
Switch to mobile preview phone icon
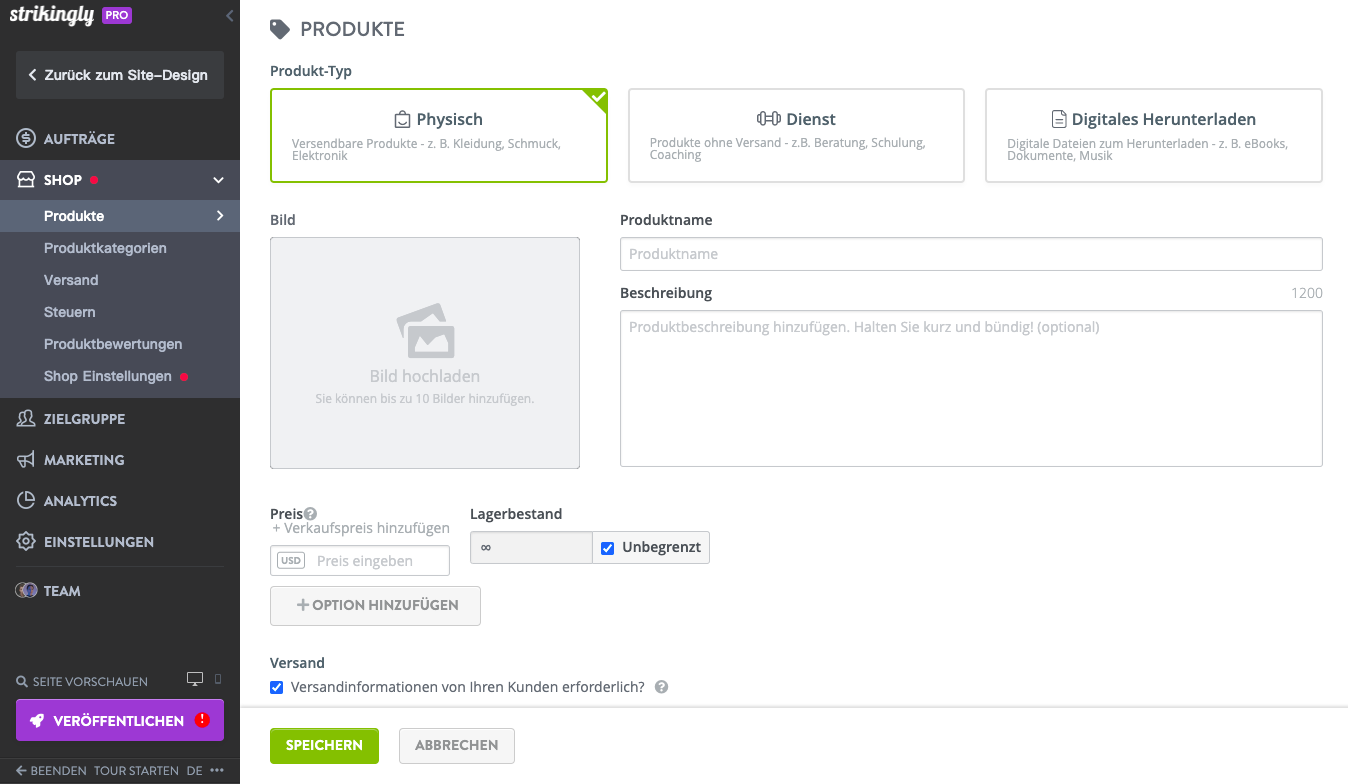tap(219, 680)
